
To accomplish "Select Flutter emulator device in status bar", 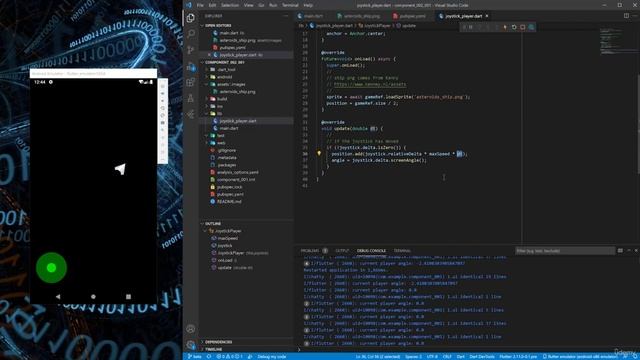I will (580, 356).
